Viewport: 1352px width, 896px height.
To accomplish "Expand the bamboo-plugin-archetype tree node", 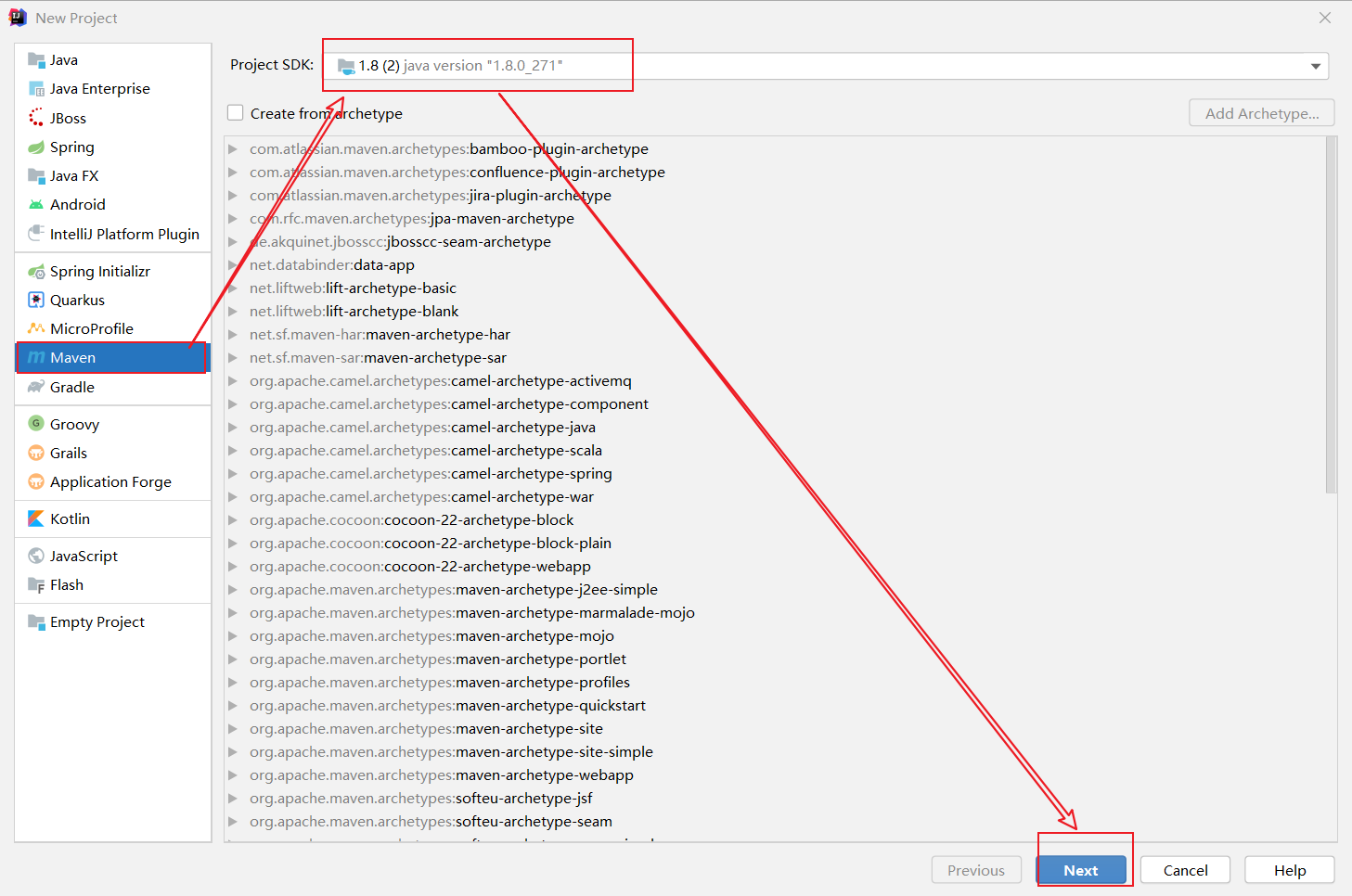I will click(233, 148).
